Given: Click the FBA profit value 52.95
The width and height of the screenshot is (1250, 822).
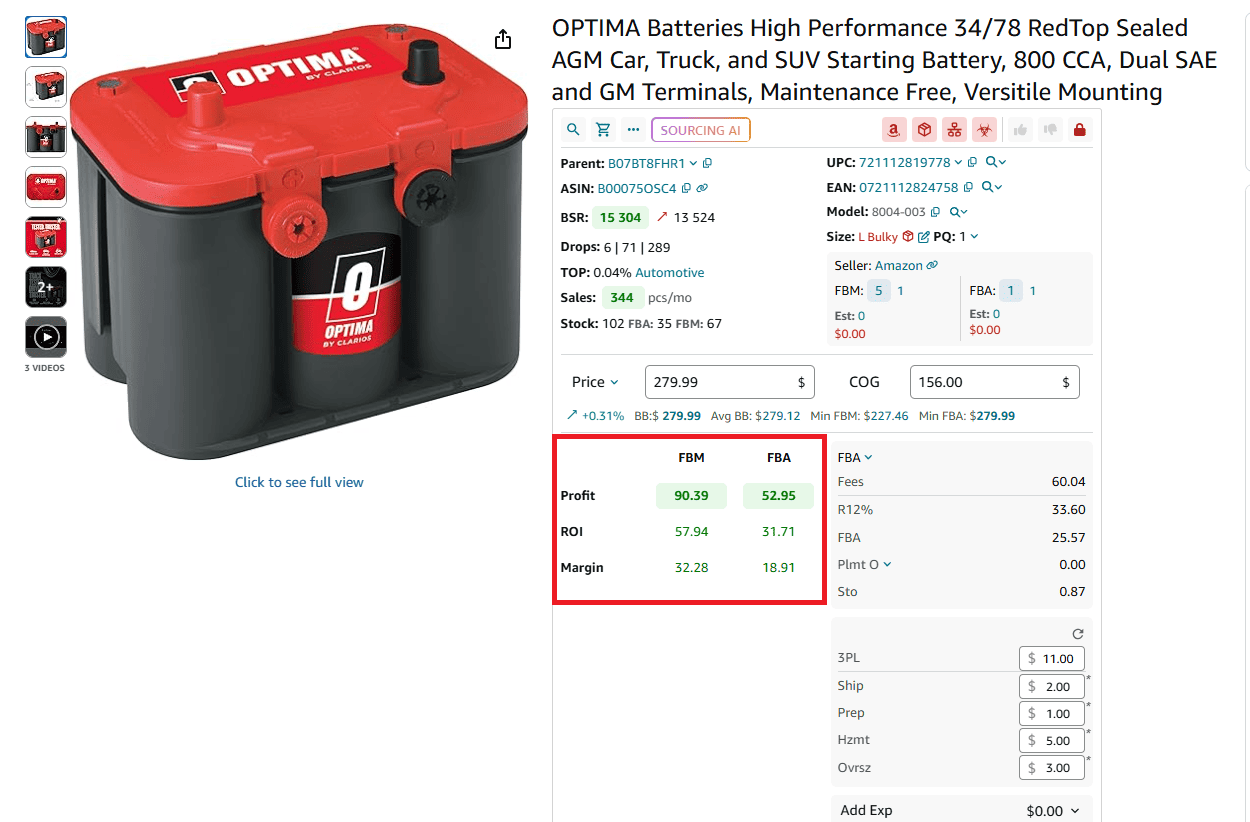Looking at the screenshot, I should (x=778, y=496).
